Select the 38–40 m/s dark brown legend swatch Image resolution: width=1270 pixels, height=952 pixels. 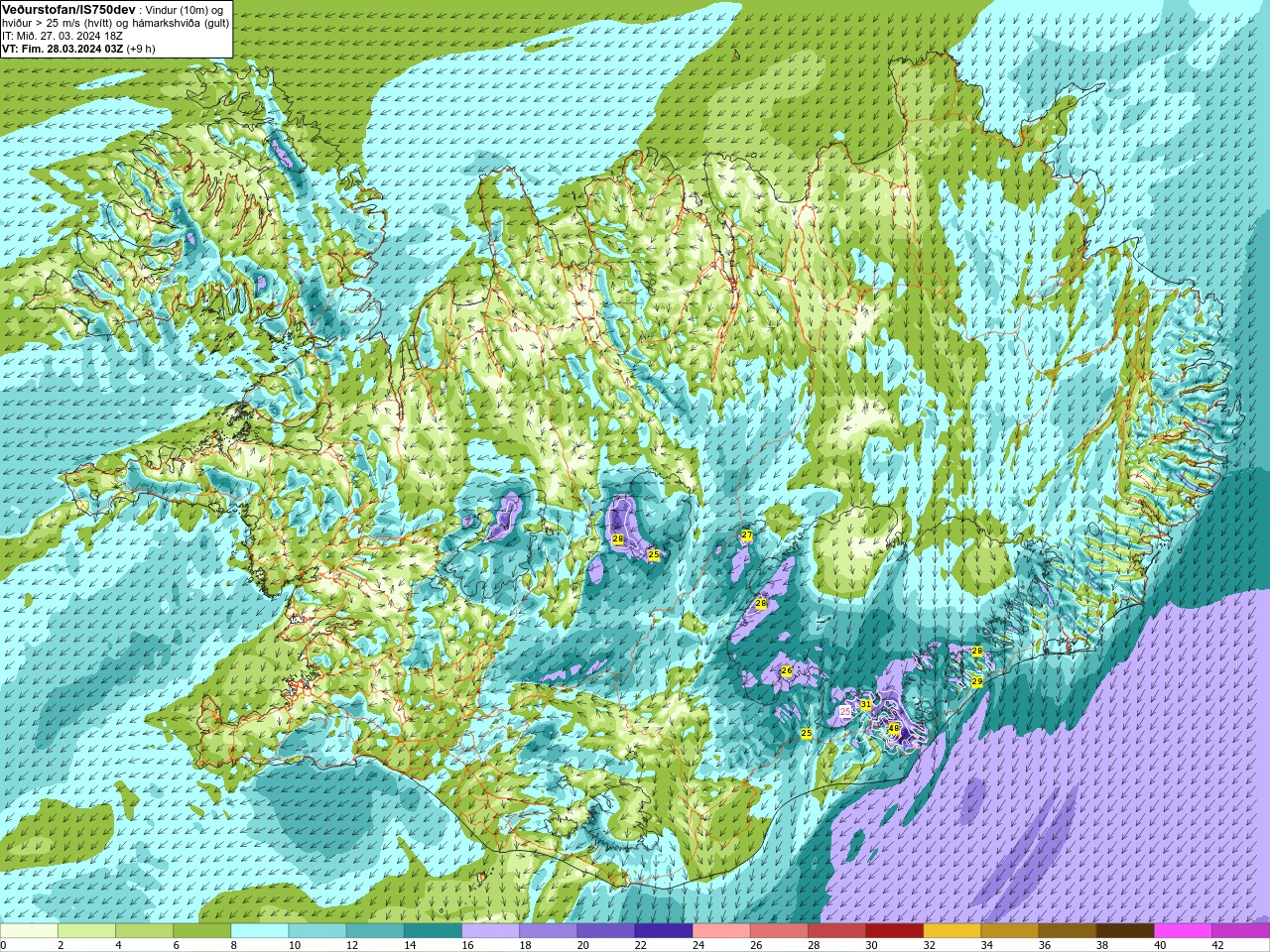pyautogui.click(x=1124, y=931)
